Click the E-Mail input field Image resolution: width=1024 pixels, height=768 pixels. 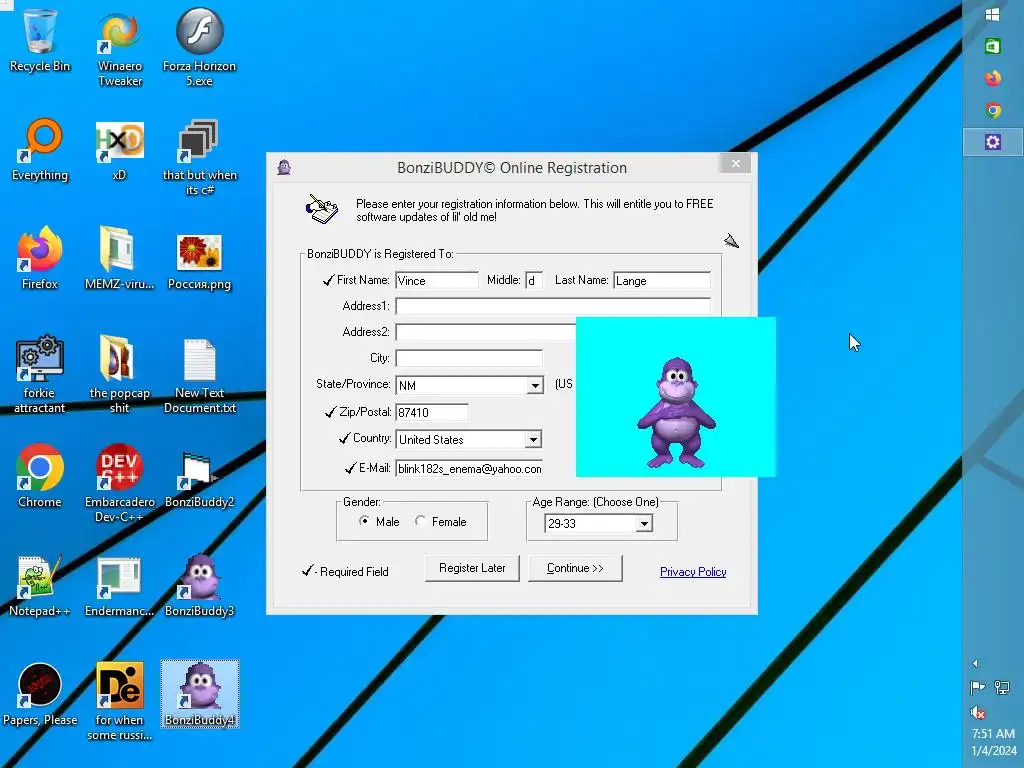click(x=469, y=468)
